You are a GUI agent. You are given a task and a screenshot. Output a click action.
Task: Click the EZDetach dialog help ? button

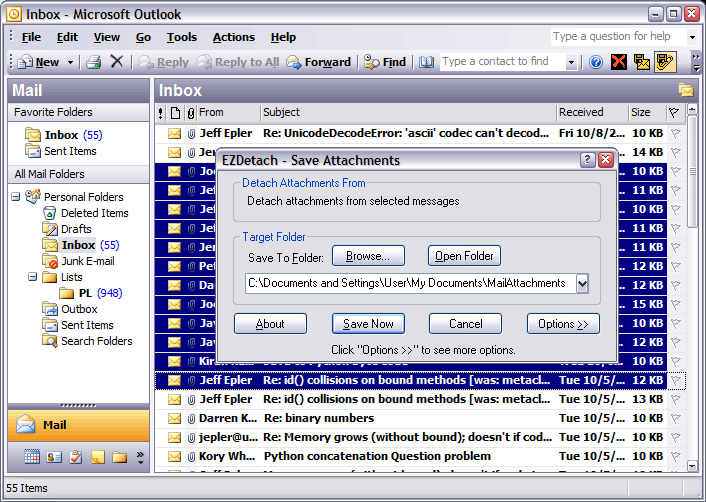(x=587, y=160)
